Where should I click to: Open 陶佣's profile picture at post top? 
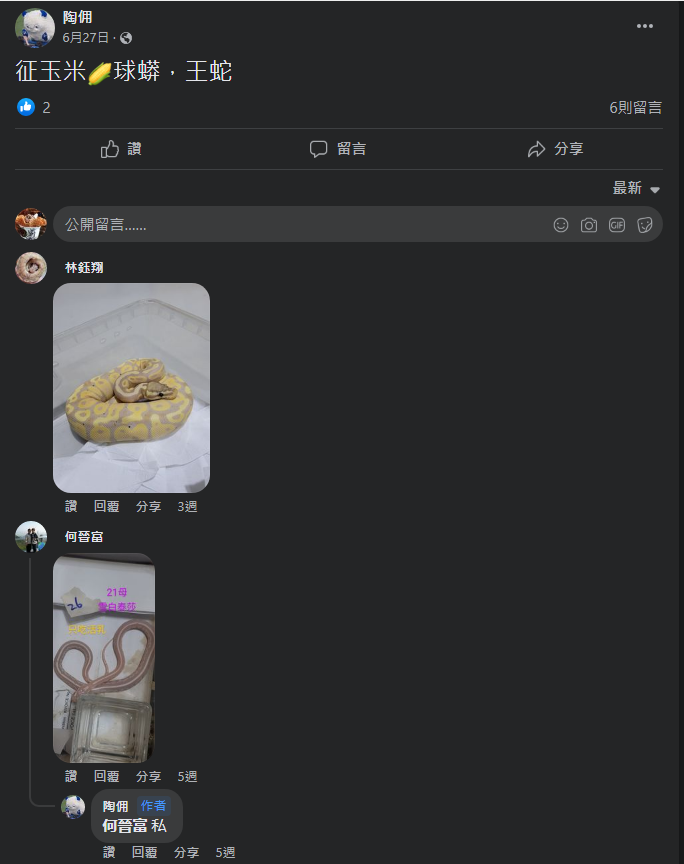[x=35, y=28]
